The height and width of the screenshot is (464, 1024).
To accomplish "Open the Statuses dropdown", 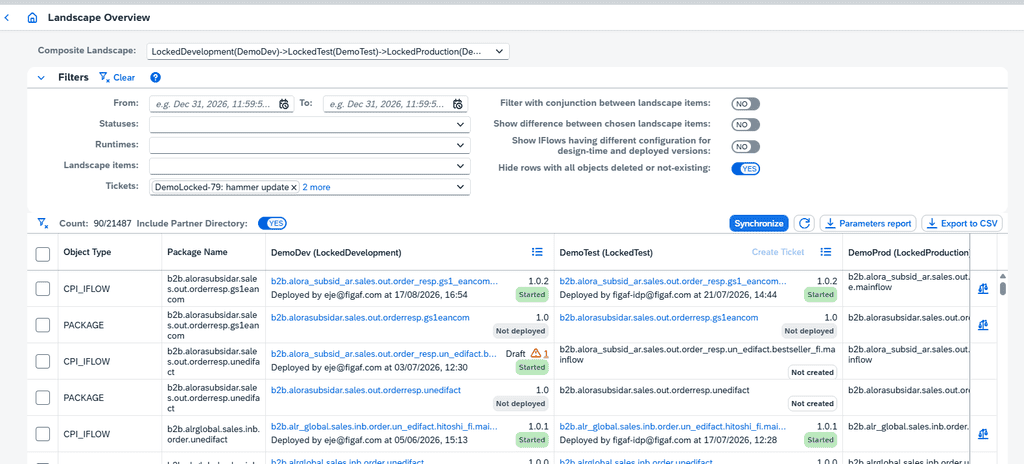I will click(310, 124).
